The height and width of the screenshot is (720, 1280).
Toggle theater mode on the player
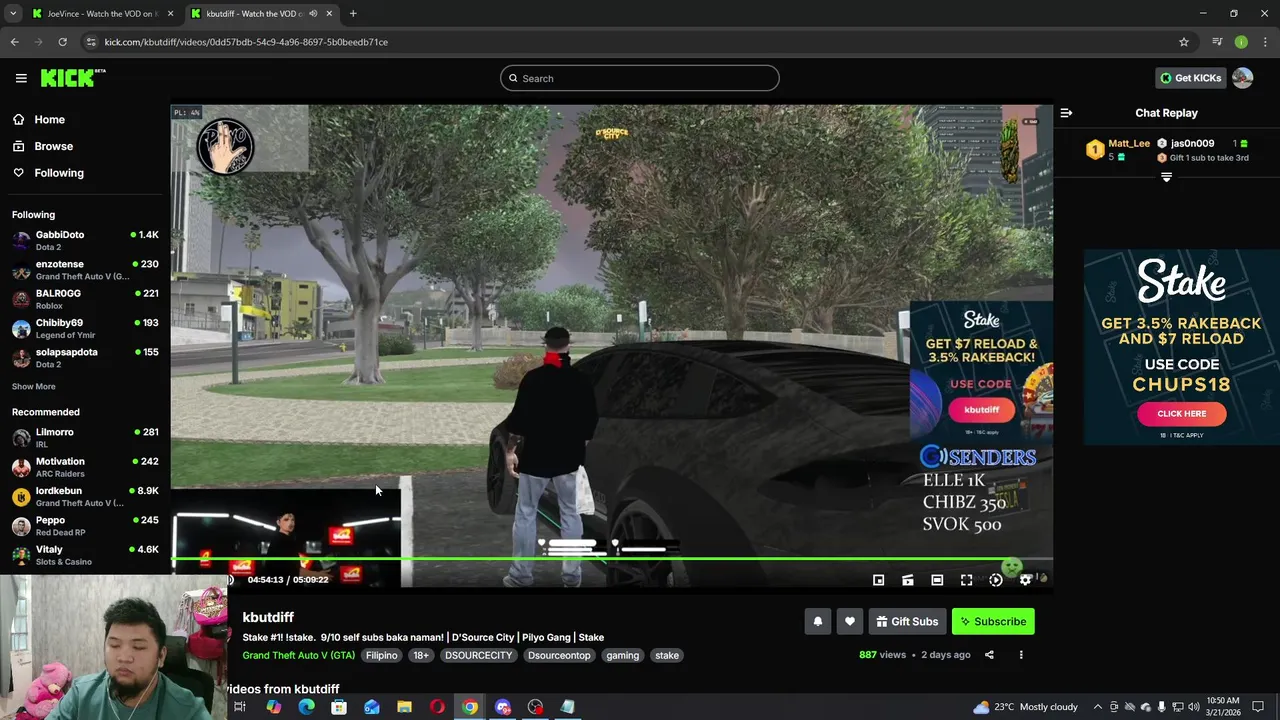pyautogui.click(x=937, y=580)
